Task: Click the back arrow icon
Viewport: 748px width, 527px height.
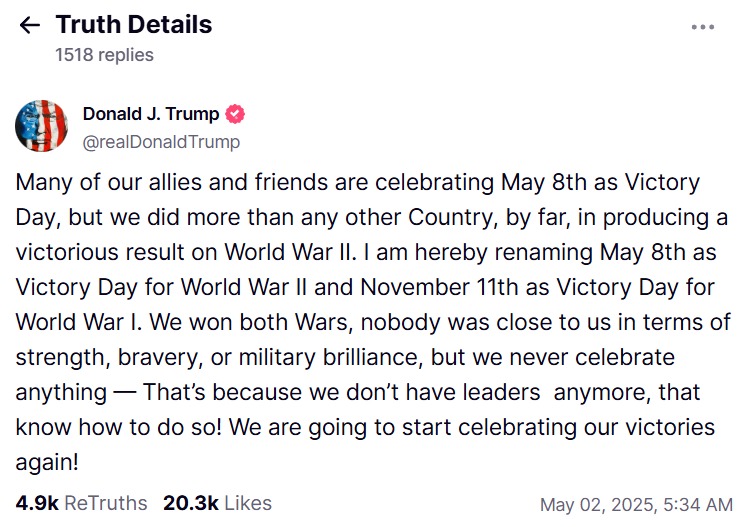Action: [x=30, y=25]
